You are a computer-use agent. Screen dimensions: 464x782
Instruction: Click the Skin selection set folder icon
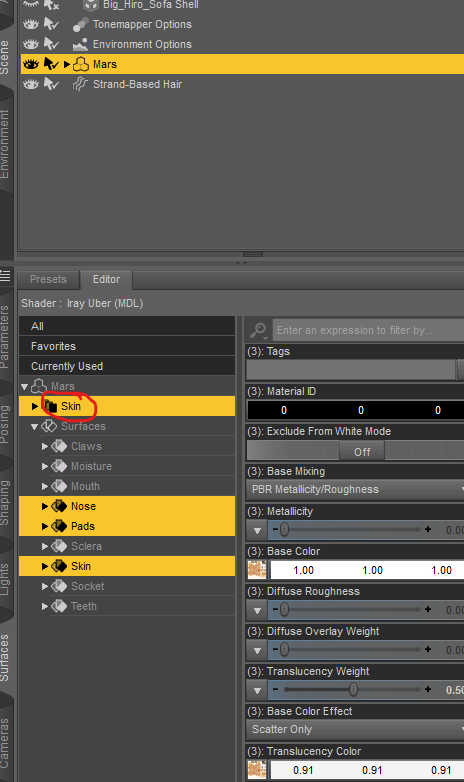pos(50,406)
